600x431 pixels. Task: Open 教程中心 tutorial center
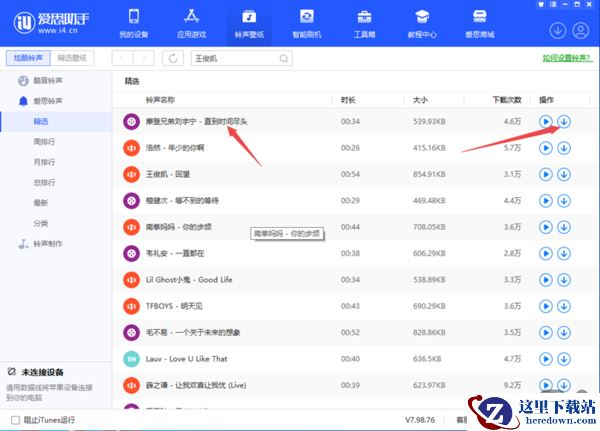422,24
